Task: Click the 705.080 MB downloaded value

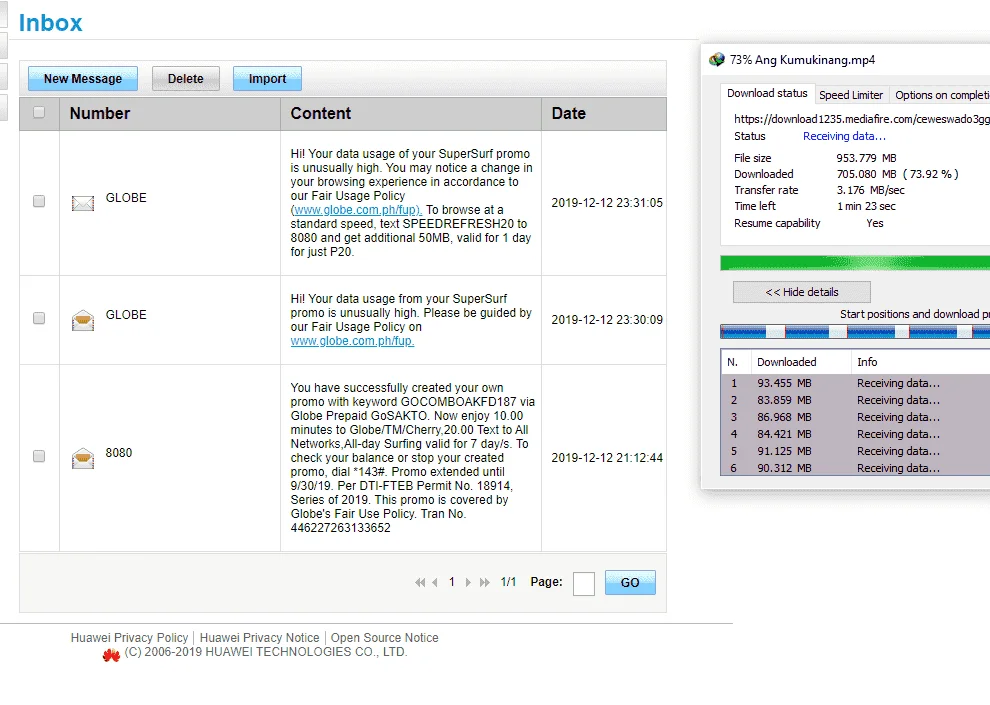Action: coord(866,174)
